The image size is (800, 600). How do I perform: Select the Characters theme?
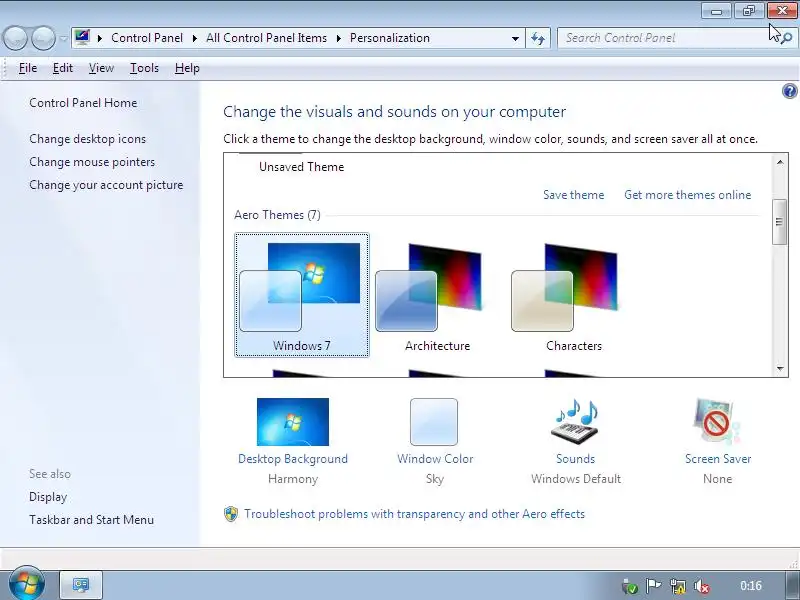point(573,295)
